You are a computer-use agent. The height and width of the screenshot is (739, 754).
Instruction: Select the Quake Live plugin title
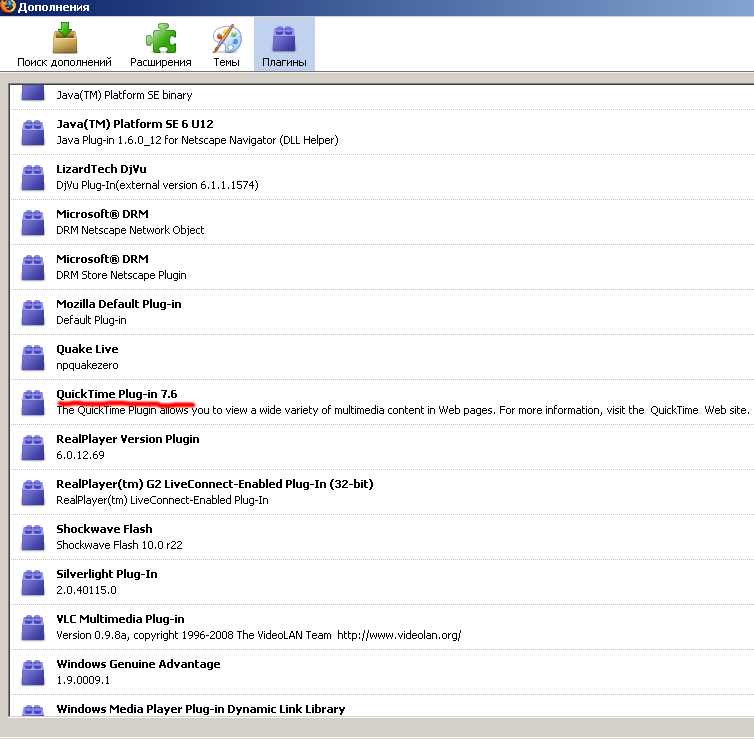87,349
